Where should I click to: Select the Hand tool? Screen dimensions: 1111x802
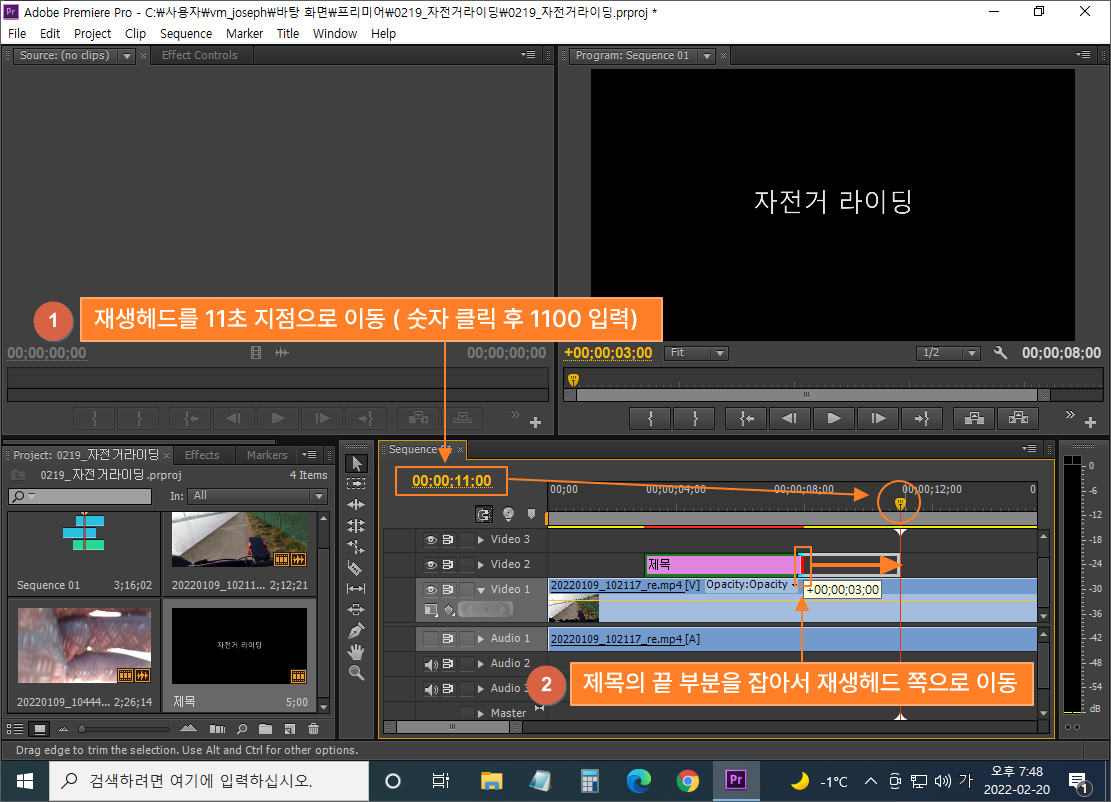pos(356,651)
